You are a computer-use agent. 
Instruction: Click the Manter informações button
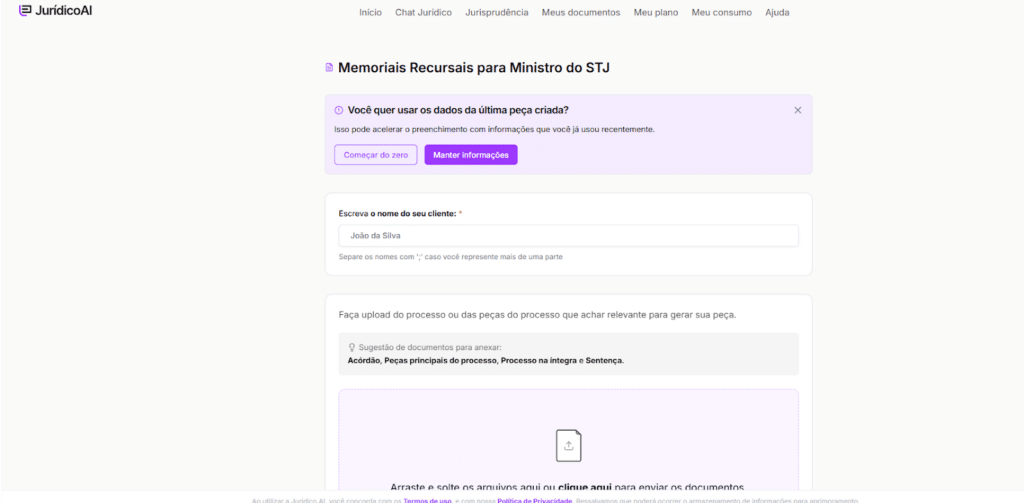point(471,155)
